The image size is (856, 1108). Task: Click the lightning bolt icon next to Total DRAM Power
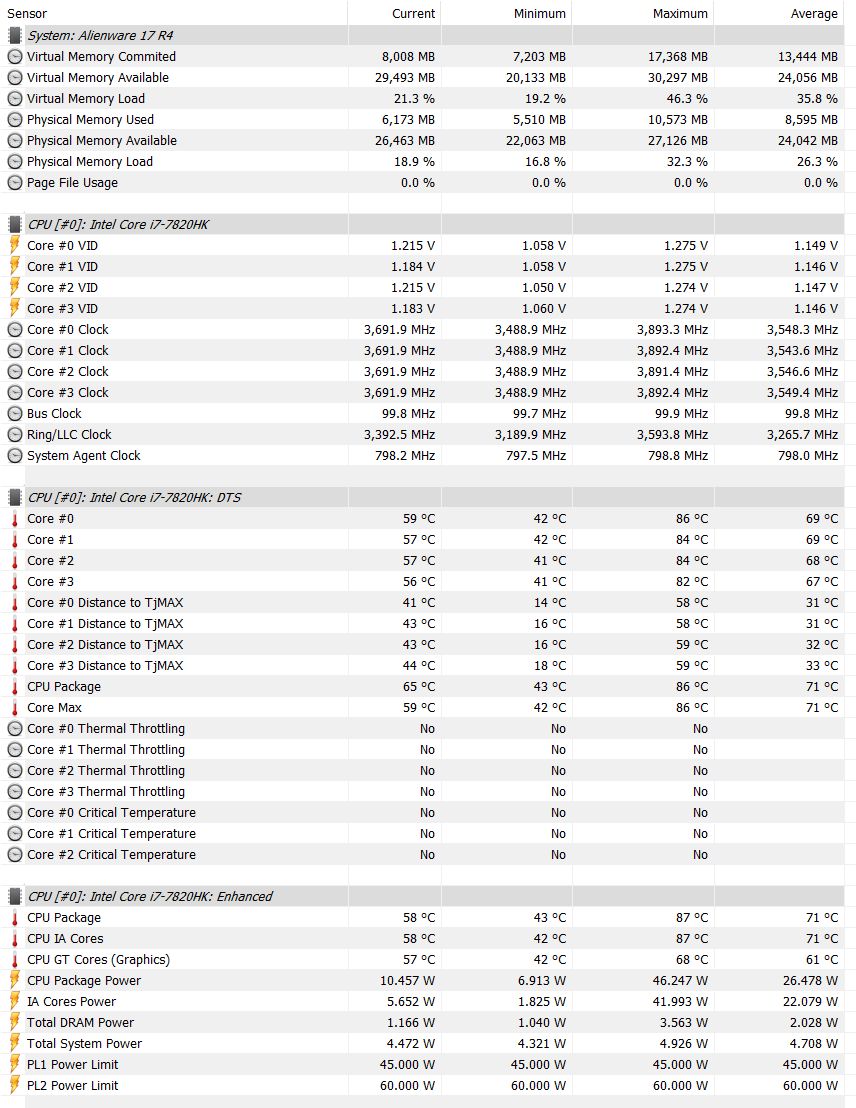click(14, 1023)
